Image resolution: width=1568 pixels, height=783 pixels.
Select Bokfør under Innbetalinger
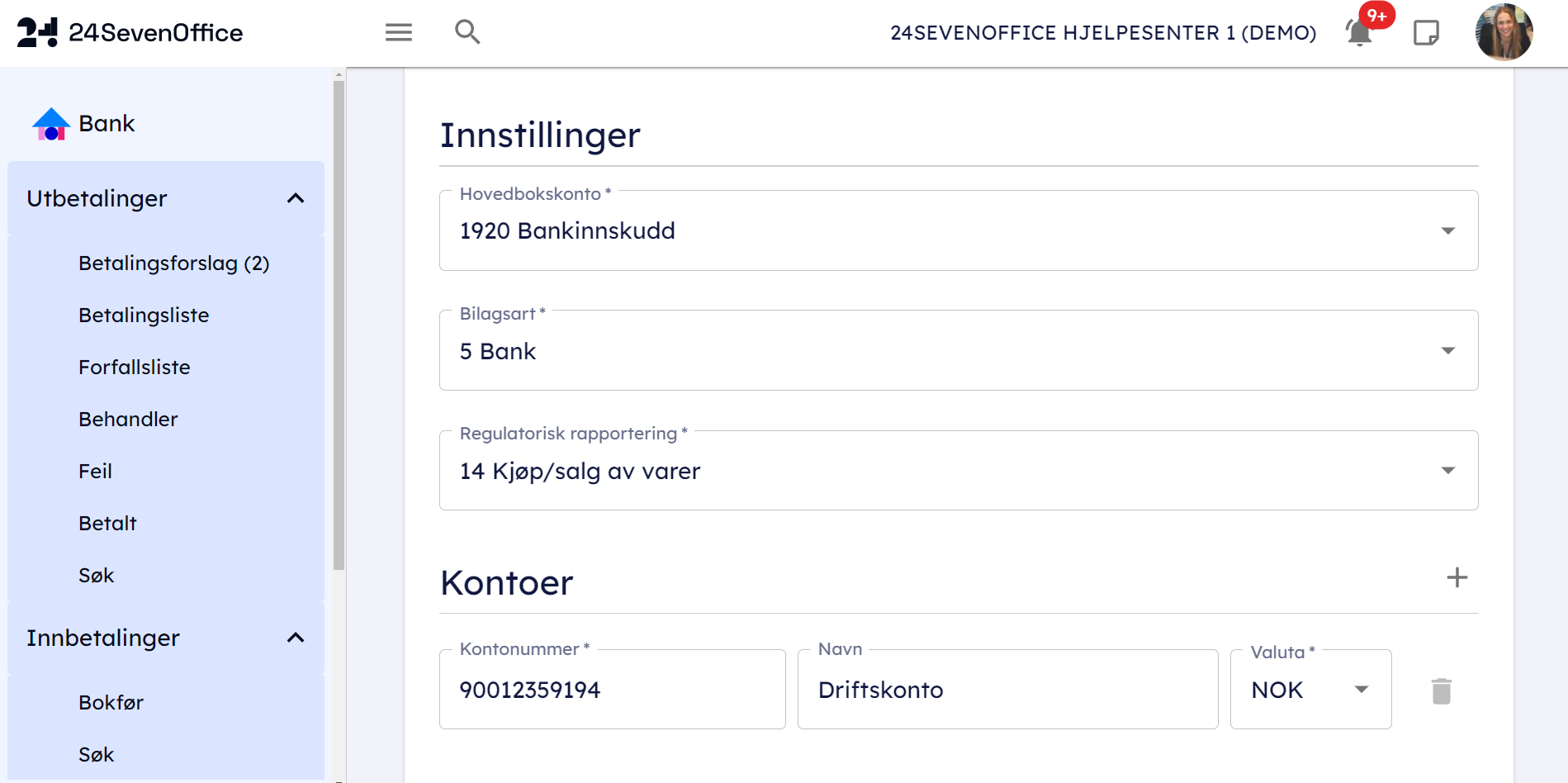111,703
